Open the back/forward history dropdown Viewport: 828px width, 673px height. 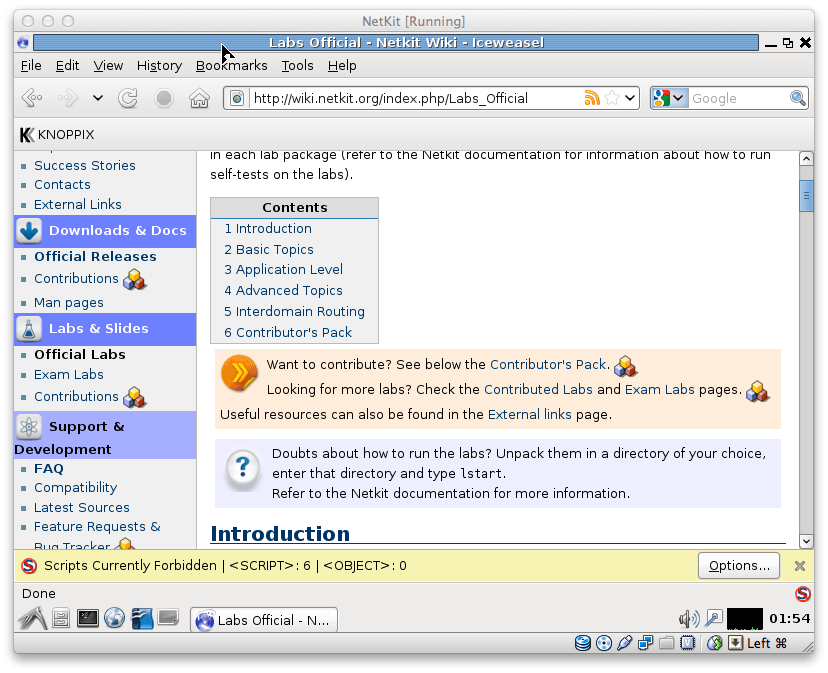pyautogui.click(x=98, y=98)
